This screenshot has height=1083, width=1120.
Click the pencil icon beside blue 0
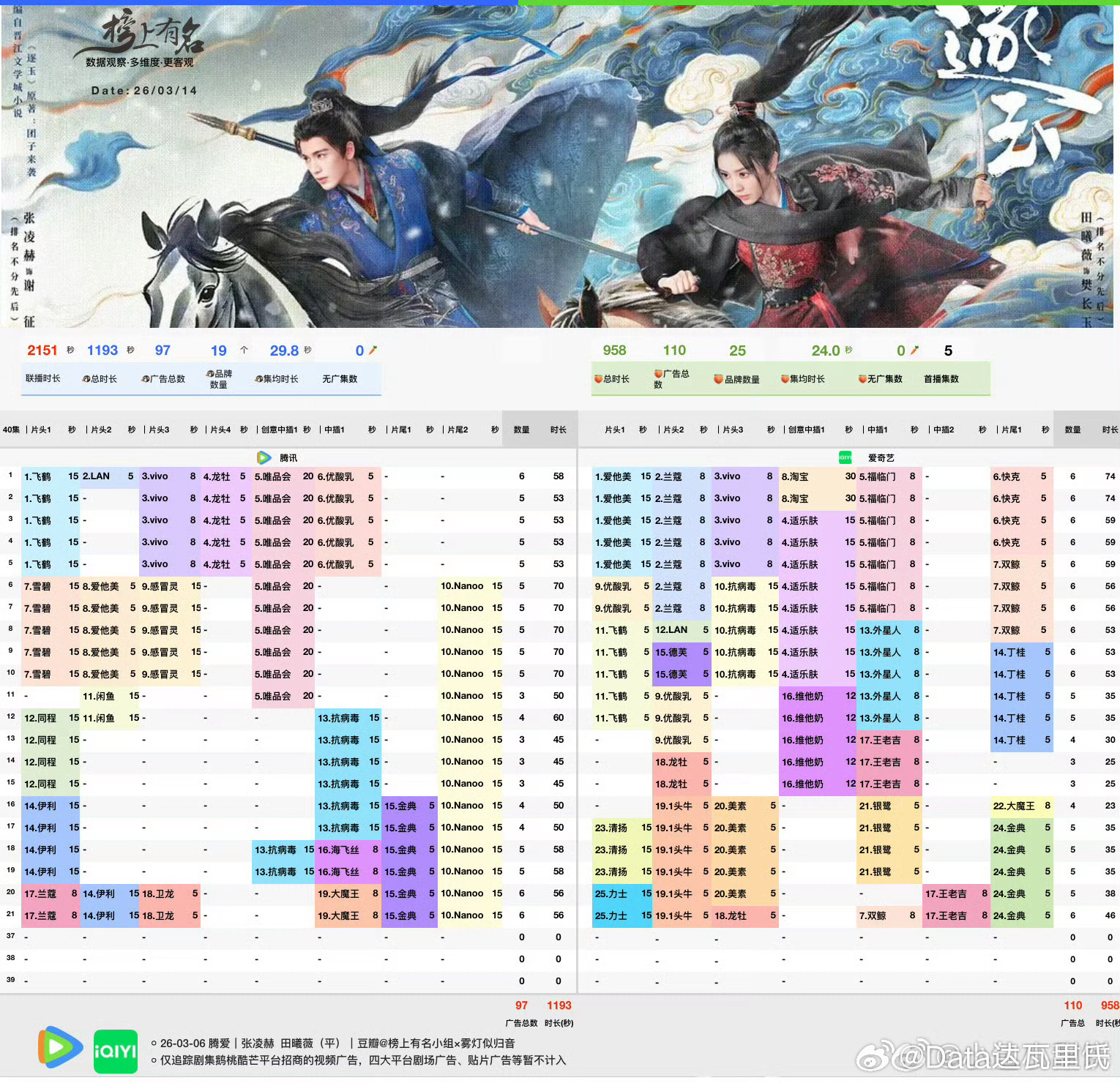373,351
